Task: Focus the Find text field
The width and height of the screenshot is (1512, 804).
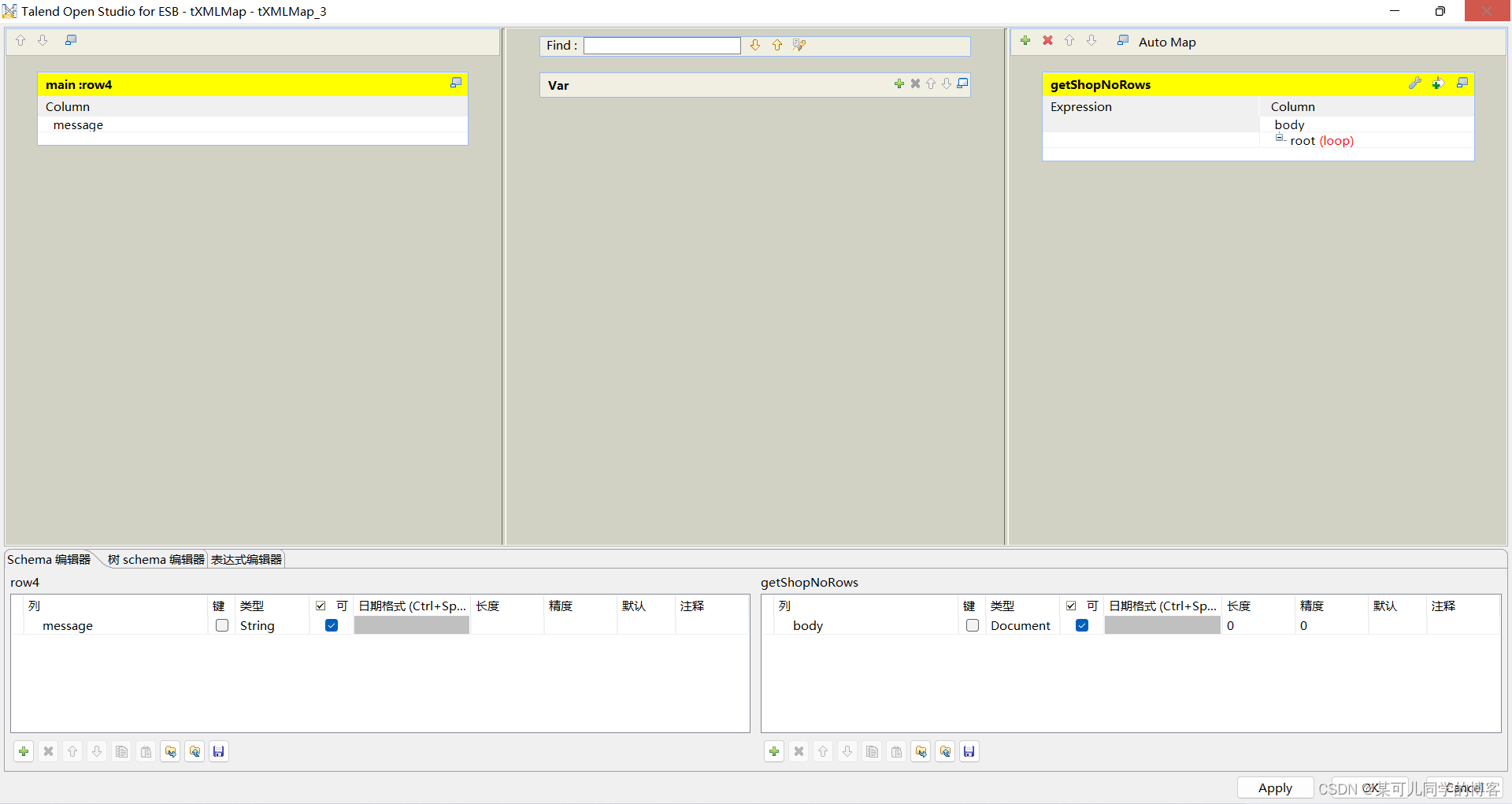Action: (661, 46)
